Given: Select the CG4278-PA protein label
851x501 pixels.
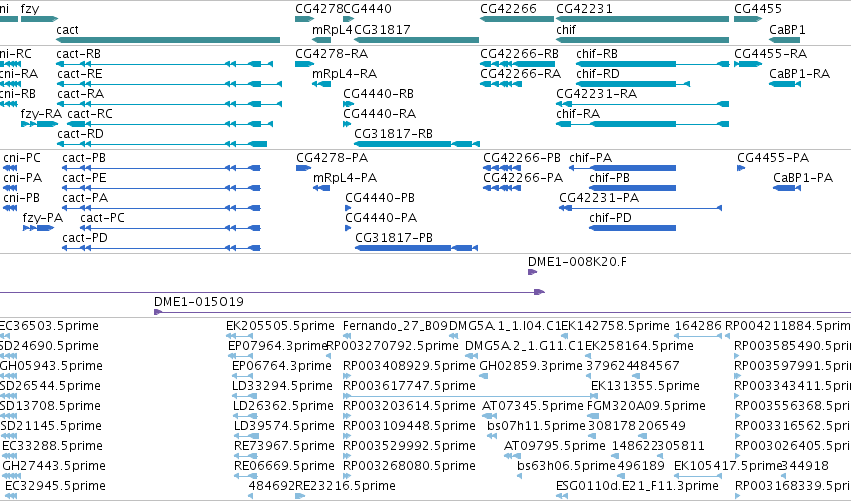Looking at the screenshot, I should click(332, 158).
